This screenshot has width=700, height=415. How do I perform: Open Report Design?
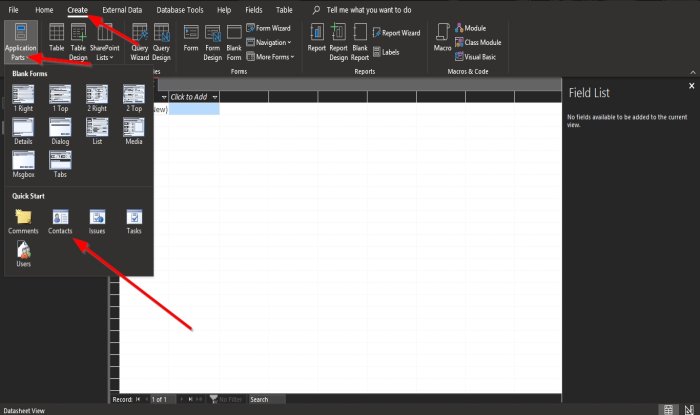[338, 42]
